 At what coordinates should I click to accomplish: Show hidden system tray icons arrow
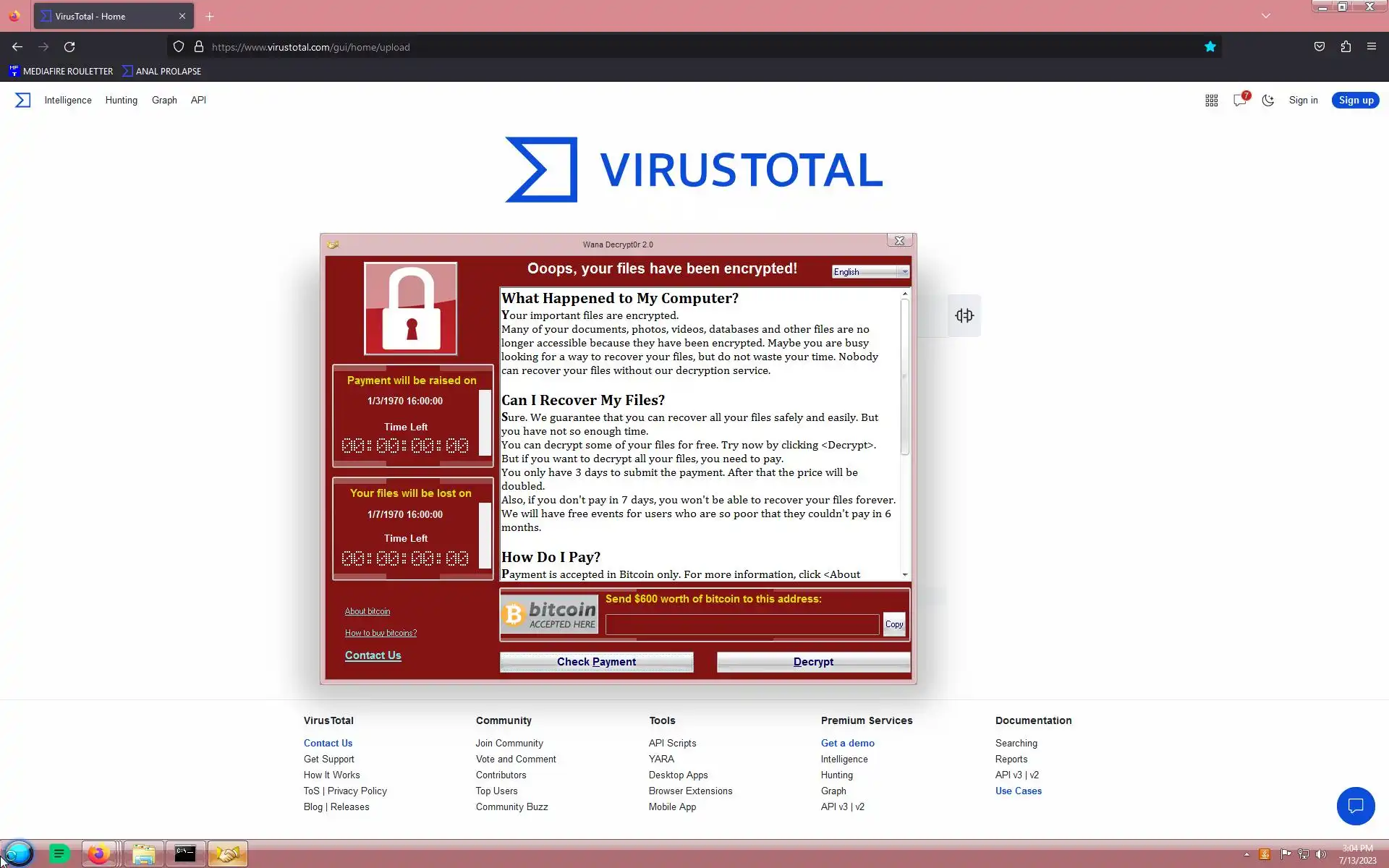click(1246, 854)
